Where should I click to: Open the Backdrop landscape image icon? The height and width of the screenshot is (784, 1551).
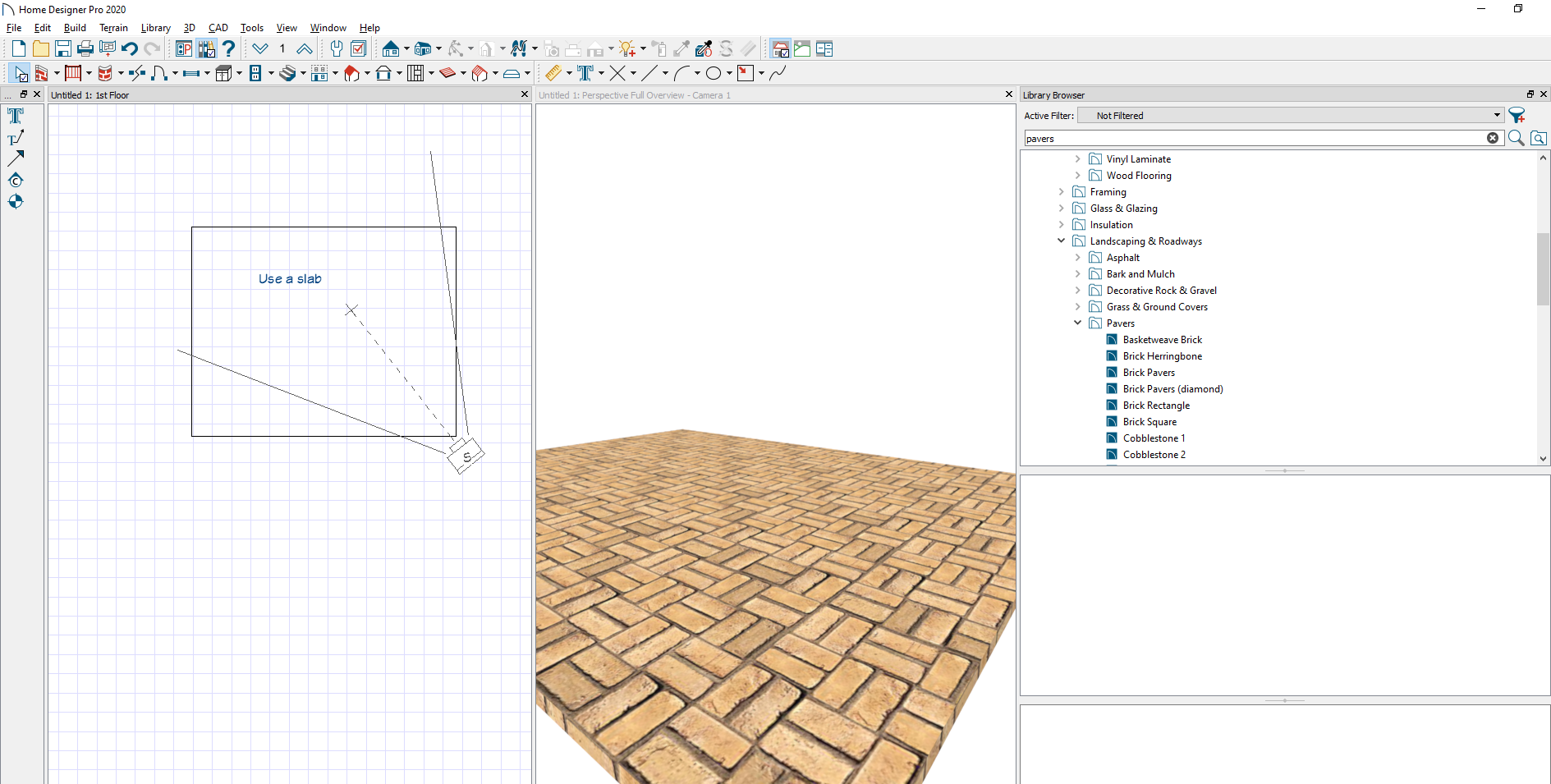click(x=802, y=49)
